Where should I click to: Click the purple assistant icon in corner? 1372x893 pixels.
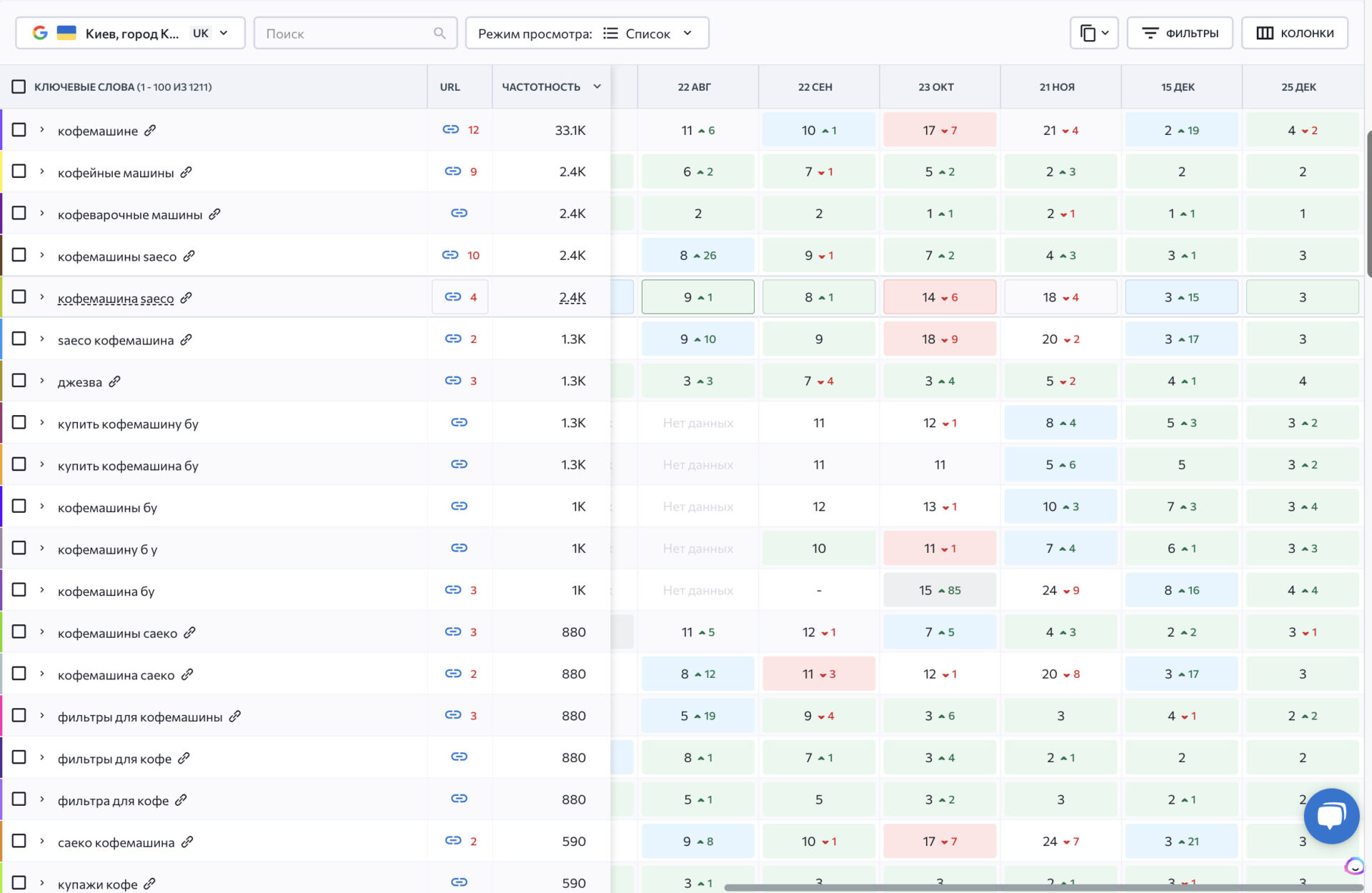coord(1354,867)
